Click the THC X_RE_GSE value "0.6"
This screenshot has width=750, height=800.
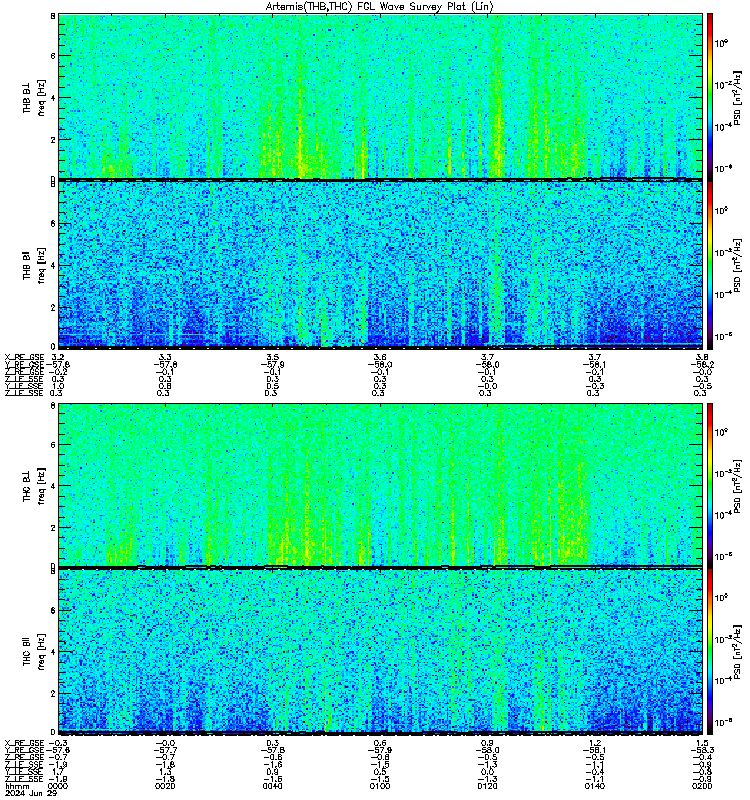click(380, 743)
